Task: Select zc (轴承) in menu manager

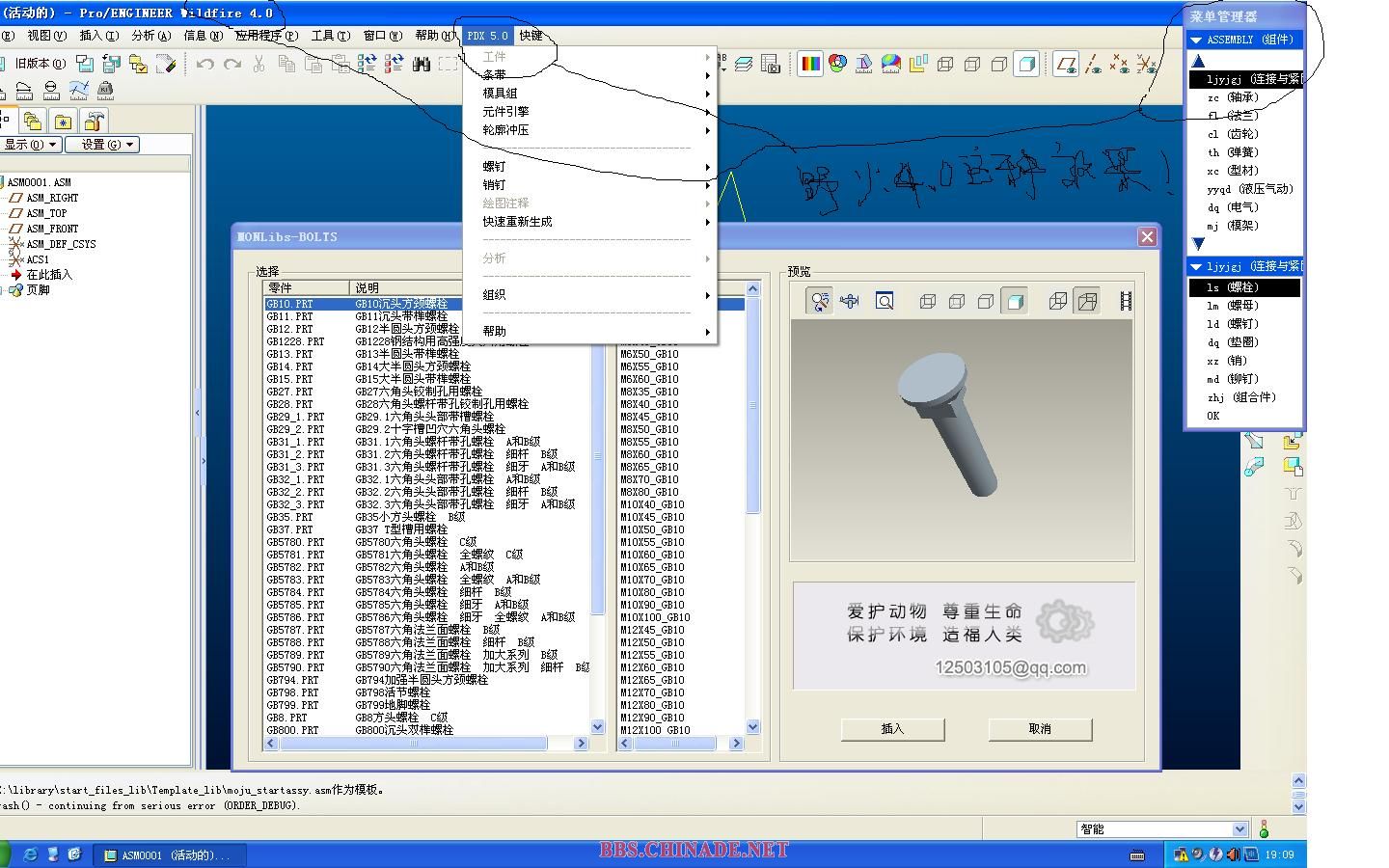Action: tap(1244, 97)
